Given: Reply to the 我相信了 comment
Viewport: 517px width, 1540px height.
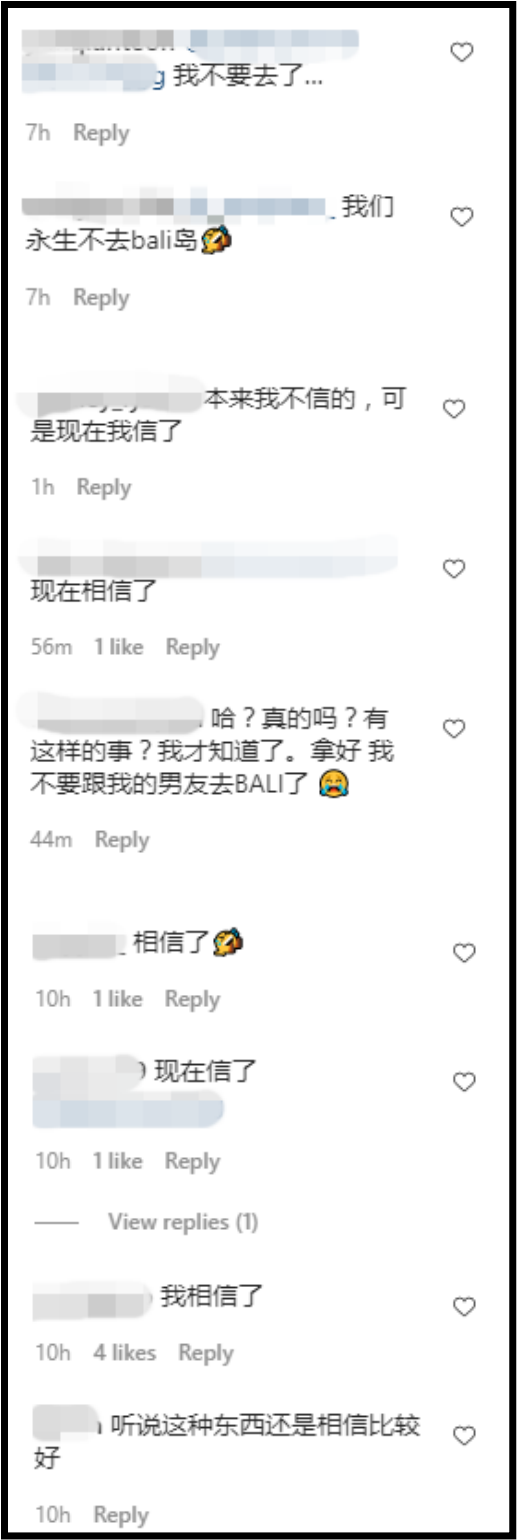Looking at the screenshot, I should click(205, 1353).
